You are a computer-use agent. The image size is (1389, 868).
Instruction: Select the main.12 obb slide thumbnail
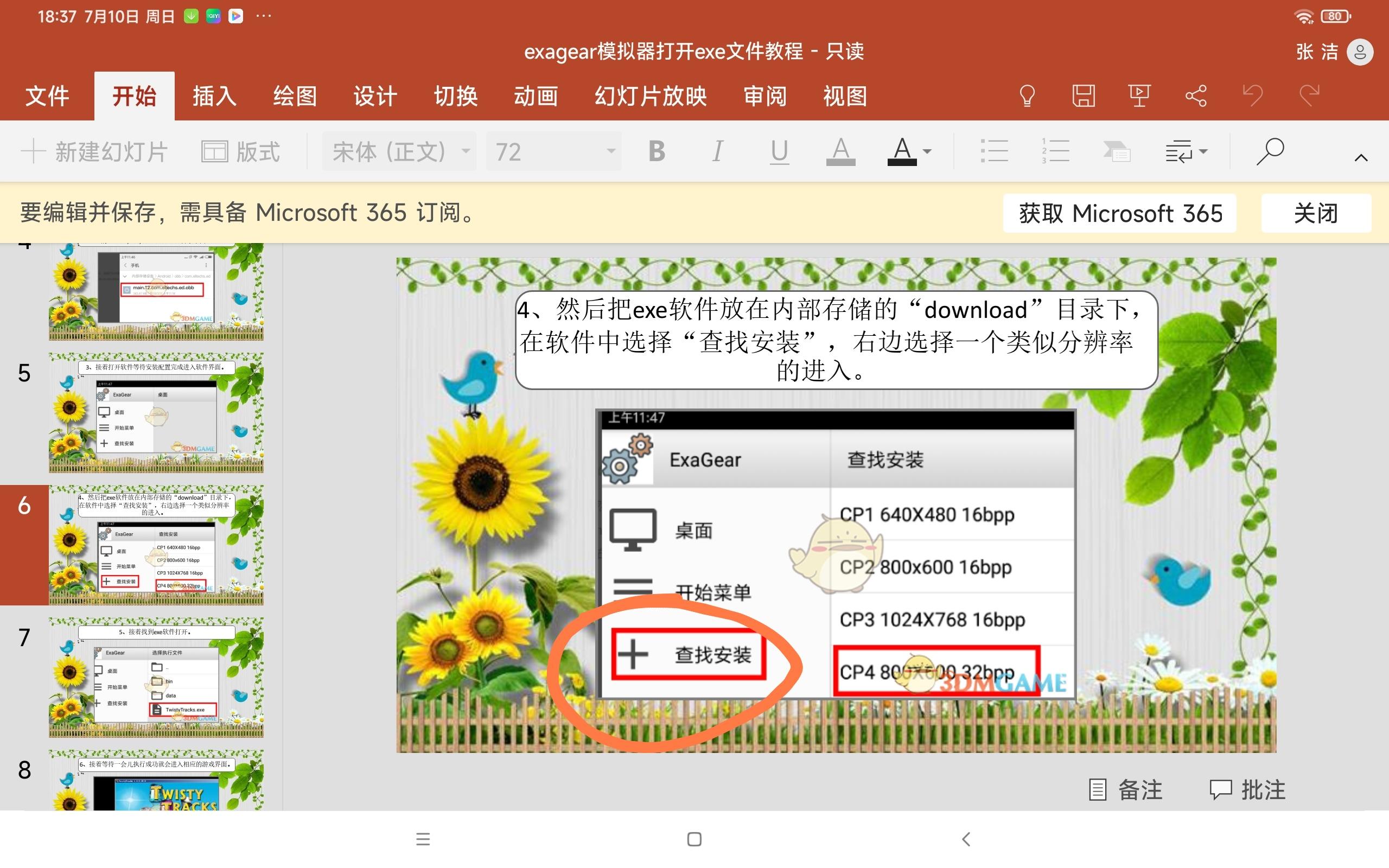(x=156, y=292)
